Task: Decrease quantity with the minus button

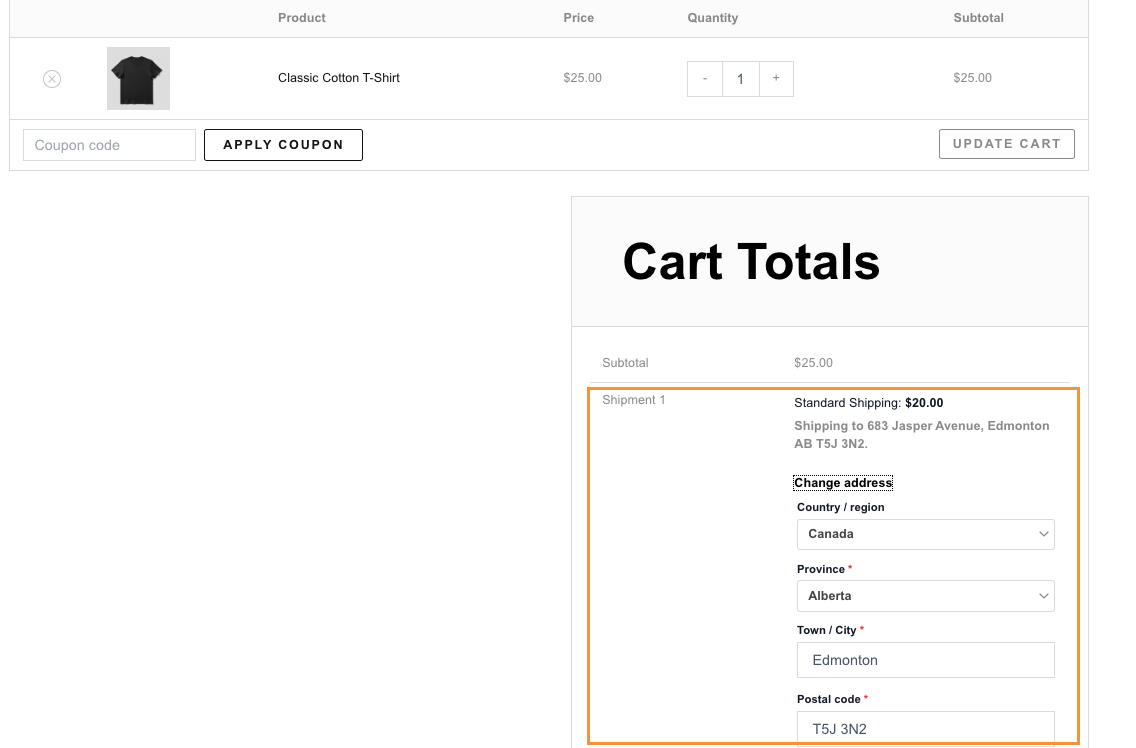Action: tap(705, 79)
